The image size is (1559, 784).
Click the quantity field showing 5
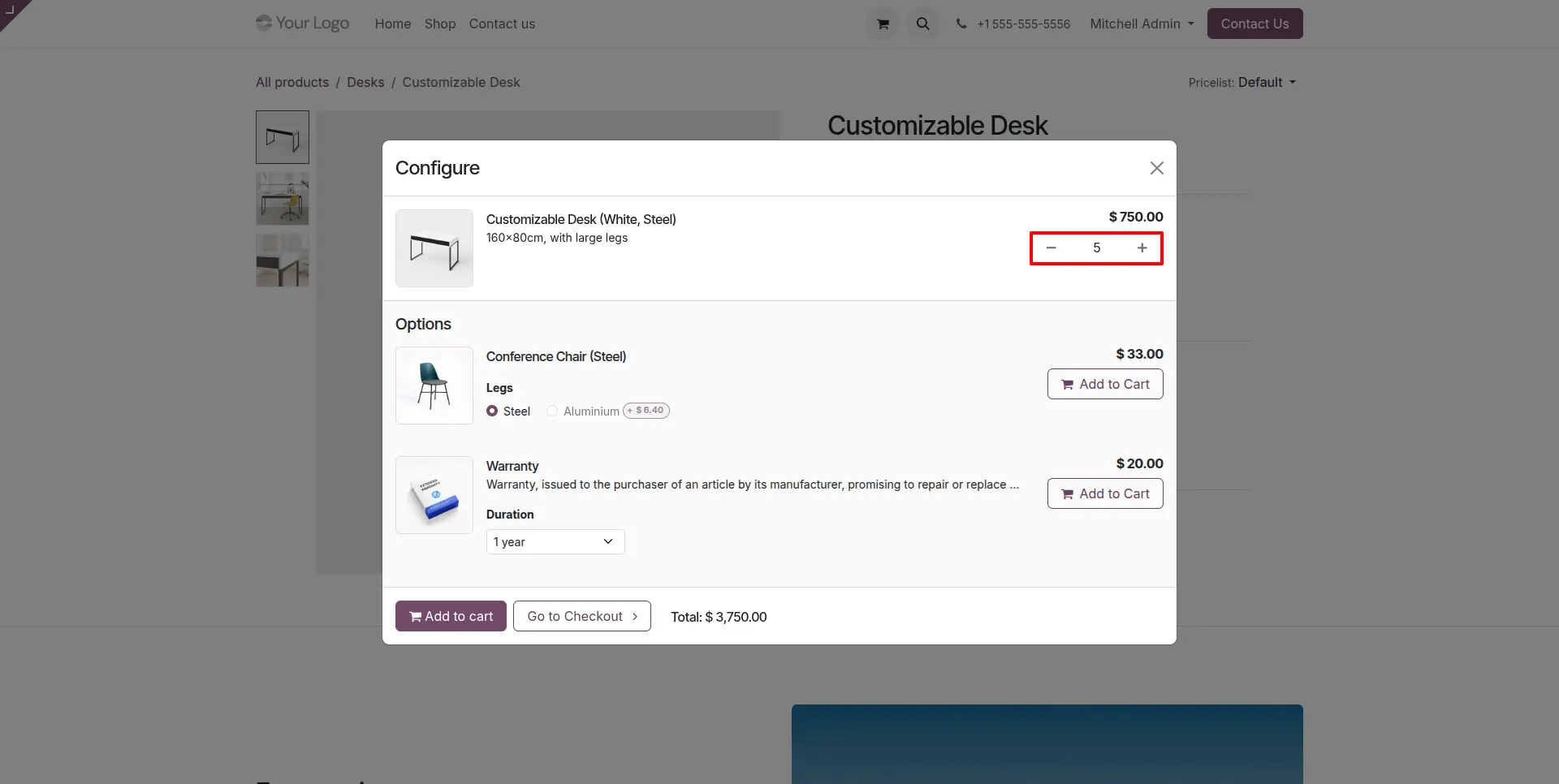point(1096,248)
